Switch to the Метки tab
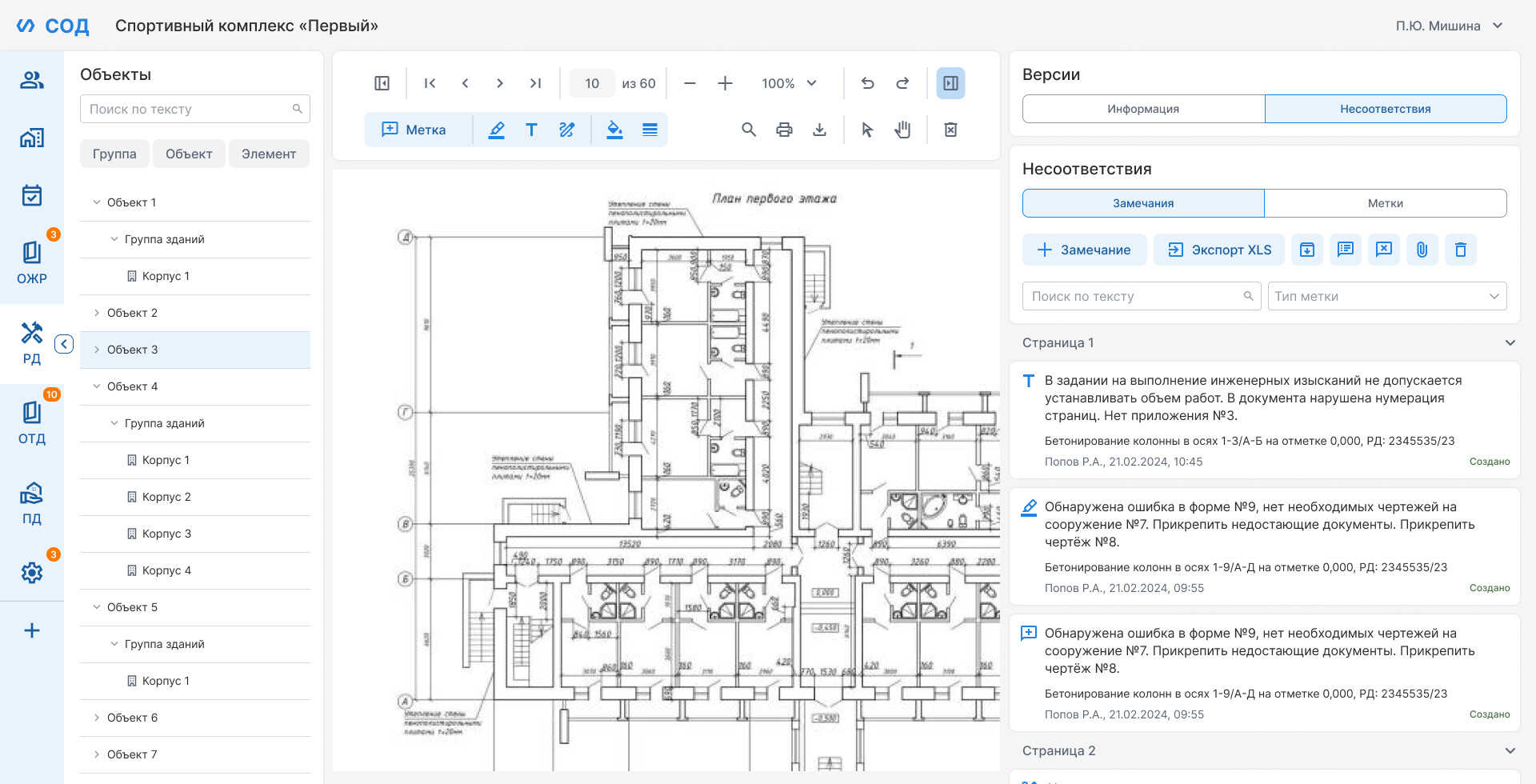Image resolution: width=1536 pixels, height=784 pixels. pos(1385,203)
